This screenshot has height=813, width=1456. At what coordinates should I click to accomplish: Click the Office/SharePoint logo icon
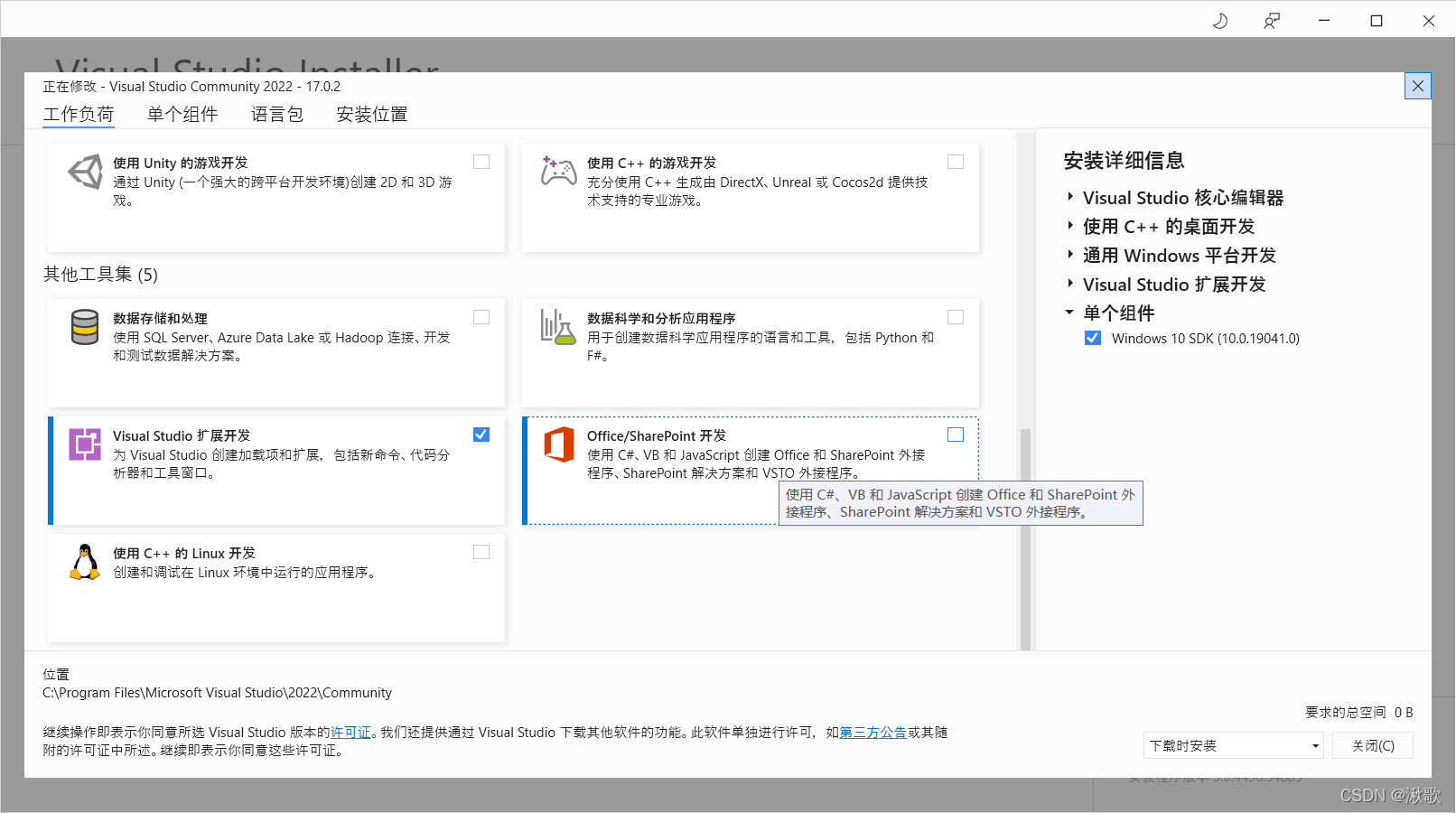[559, 444]
